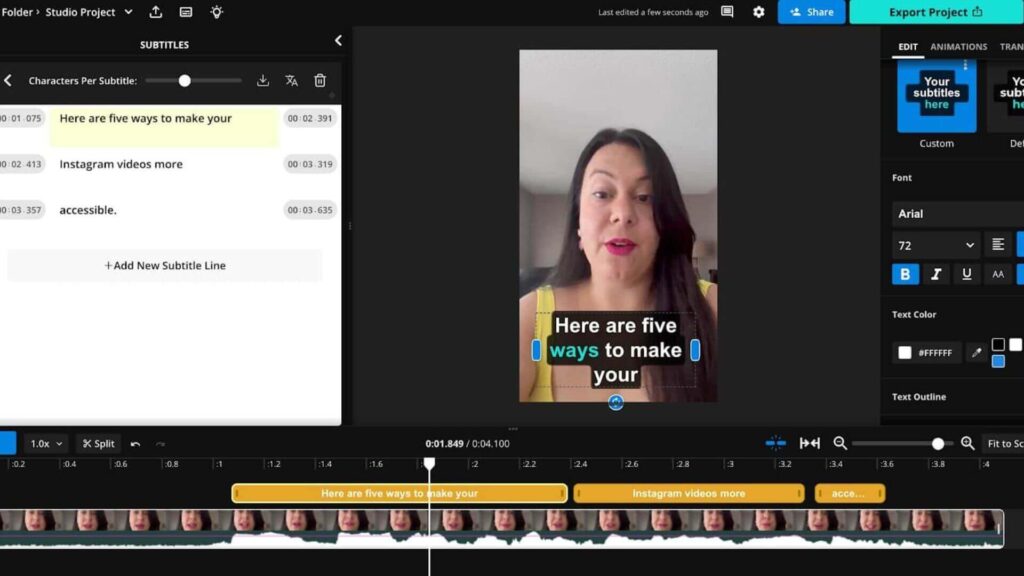Viewport: 1024px width, 576px height.
Task: Add a new subtitle line
Action: tap(165, 265)
